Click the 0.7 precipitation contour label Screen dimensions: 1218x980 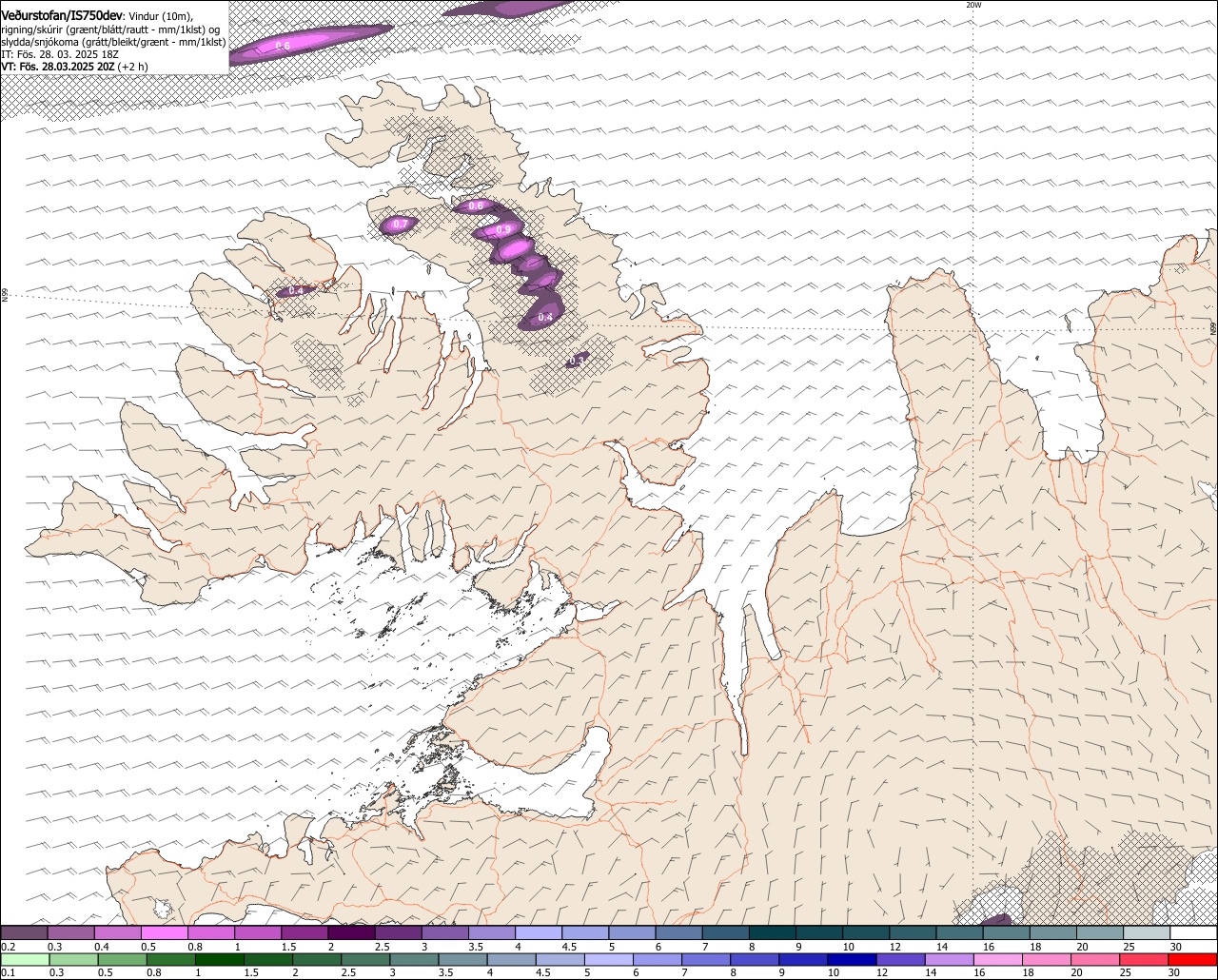tap(401, 225)
